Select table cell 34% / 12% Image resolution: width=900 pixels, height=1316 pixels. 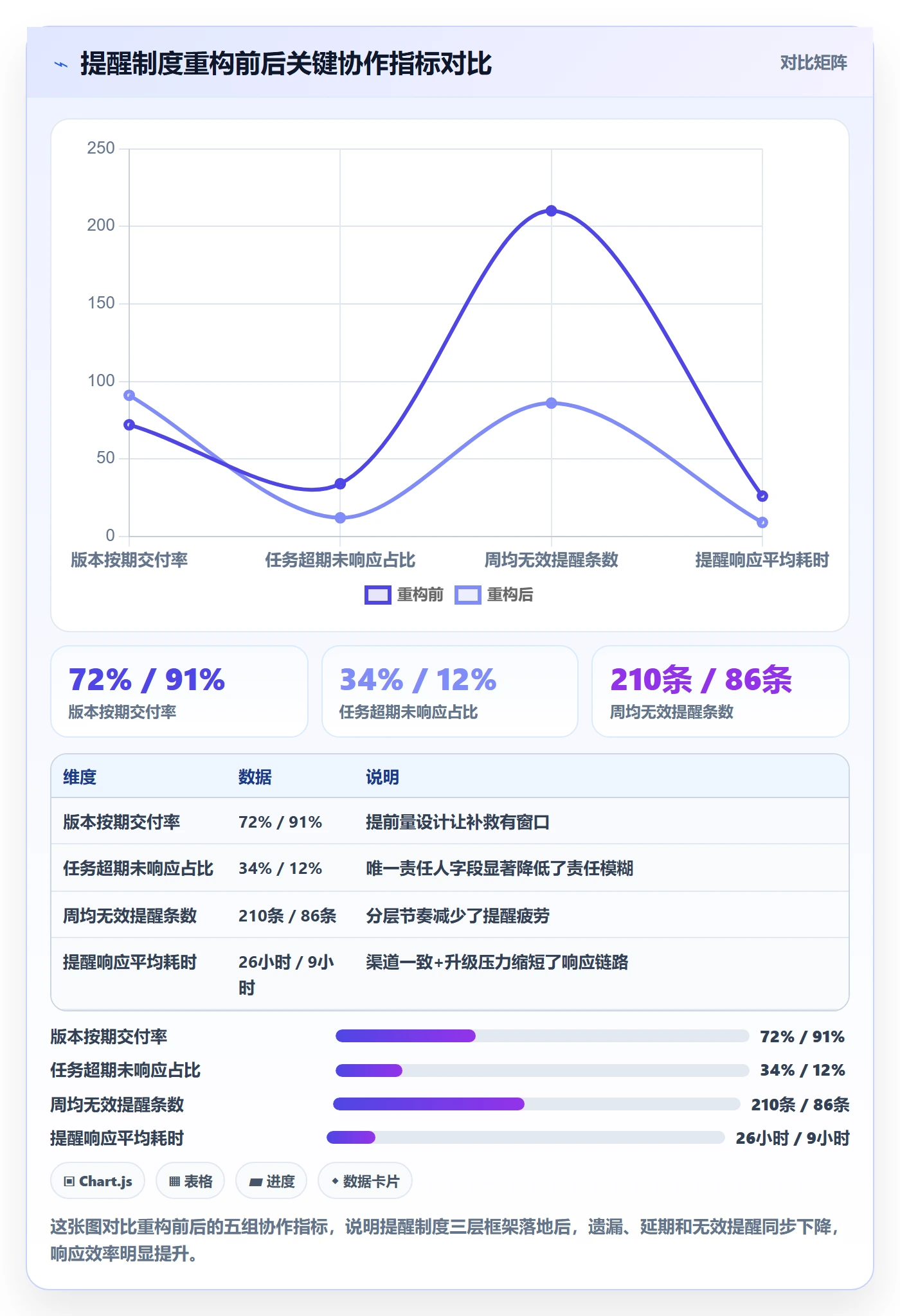[280, 868]
